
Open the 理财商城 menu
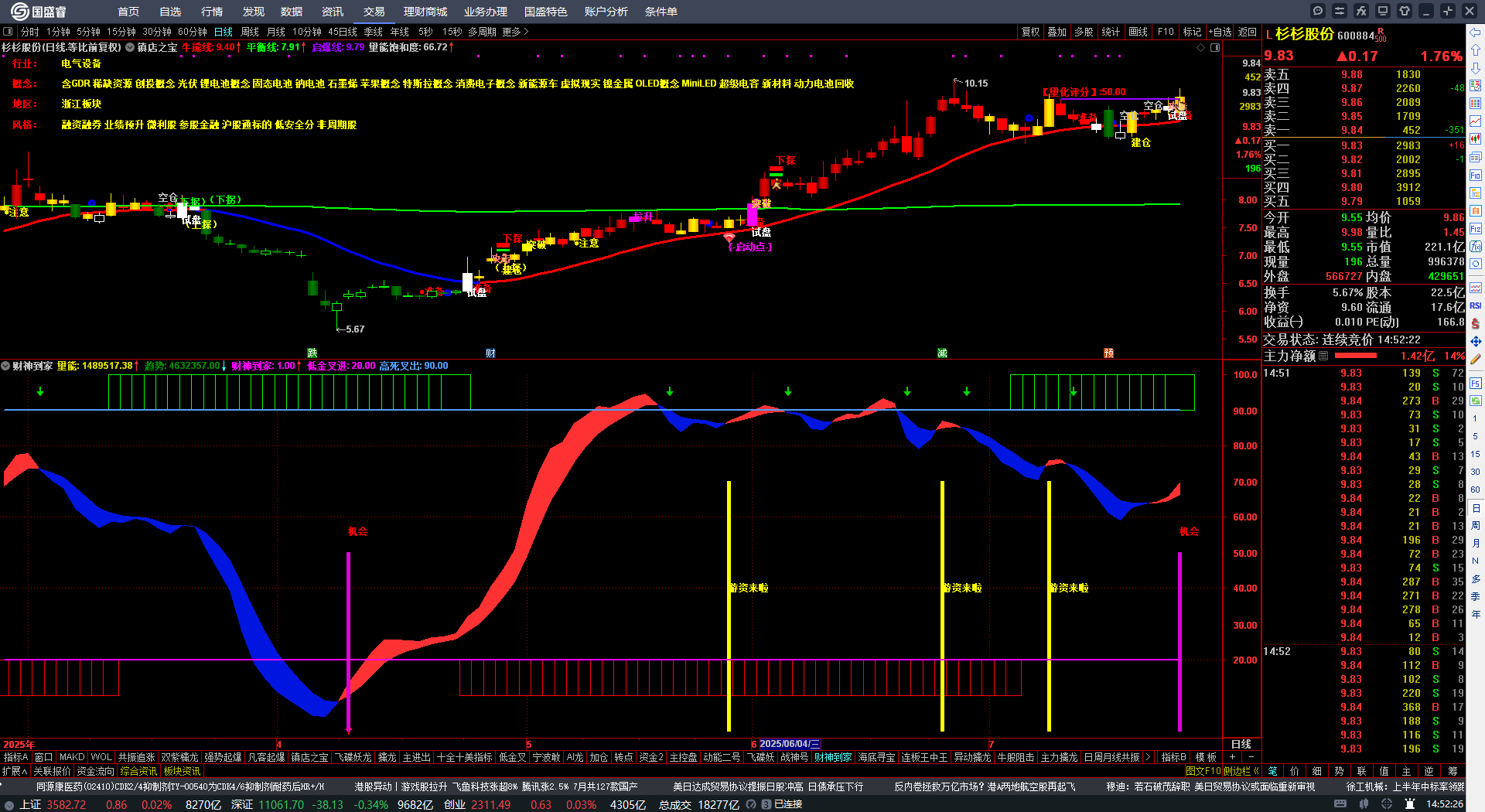(x=425, y=12)
